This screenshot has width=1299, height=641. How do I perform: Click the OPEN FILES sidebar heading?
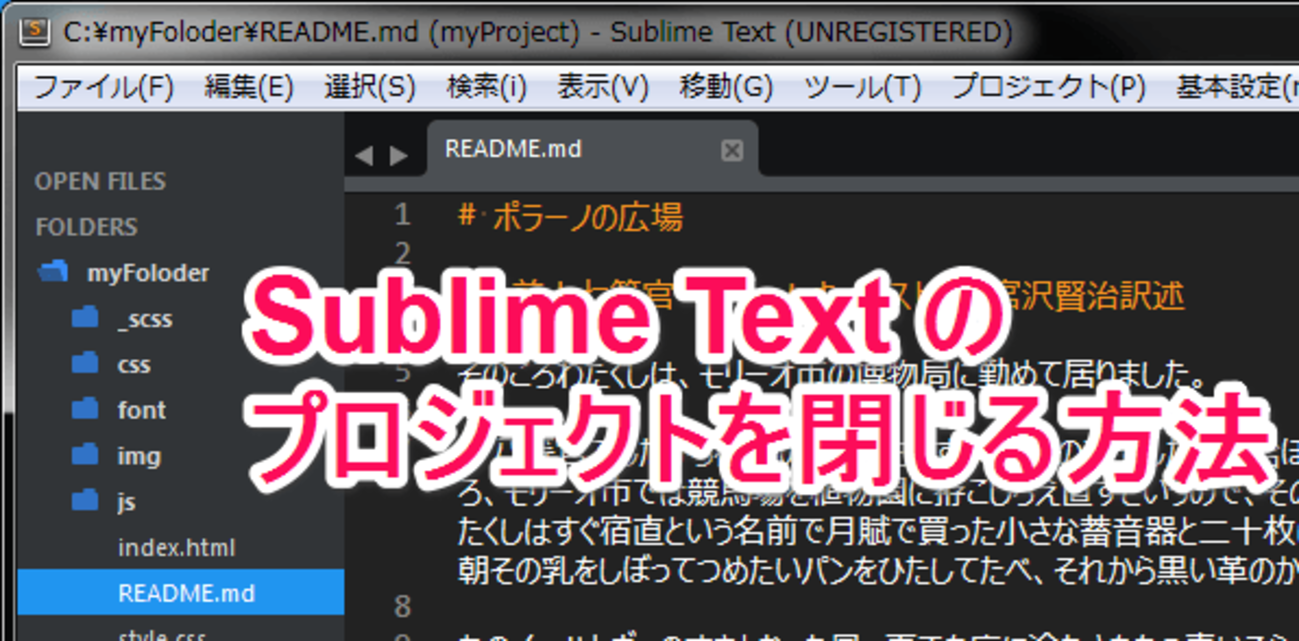coord(100,182)
